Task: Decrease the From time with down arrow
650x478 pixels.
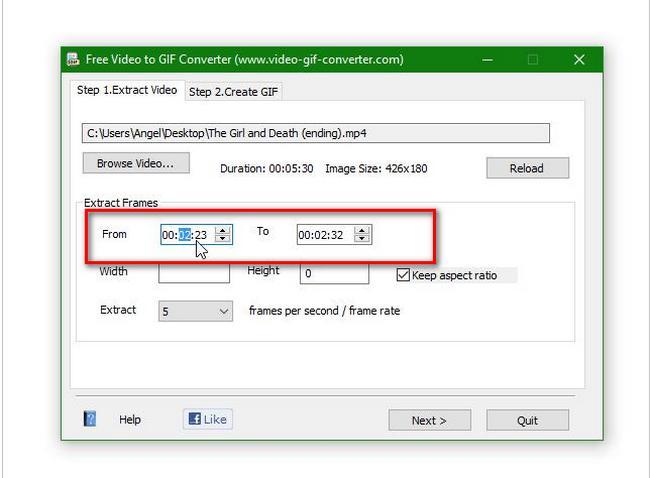Action: coord(223,240)
